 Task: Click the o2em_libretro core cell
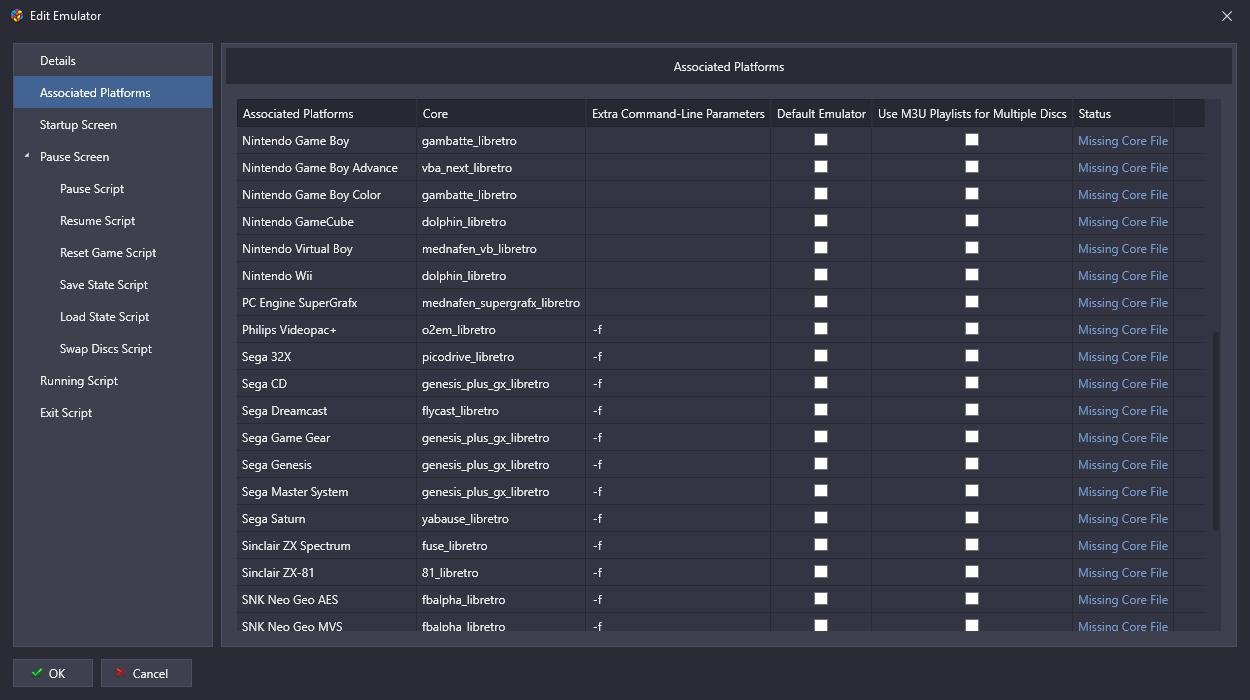pos(501,330)
